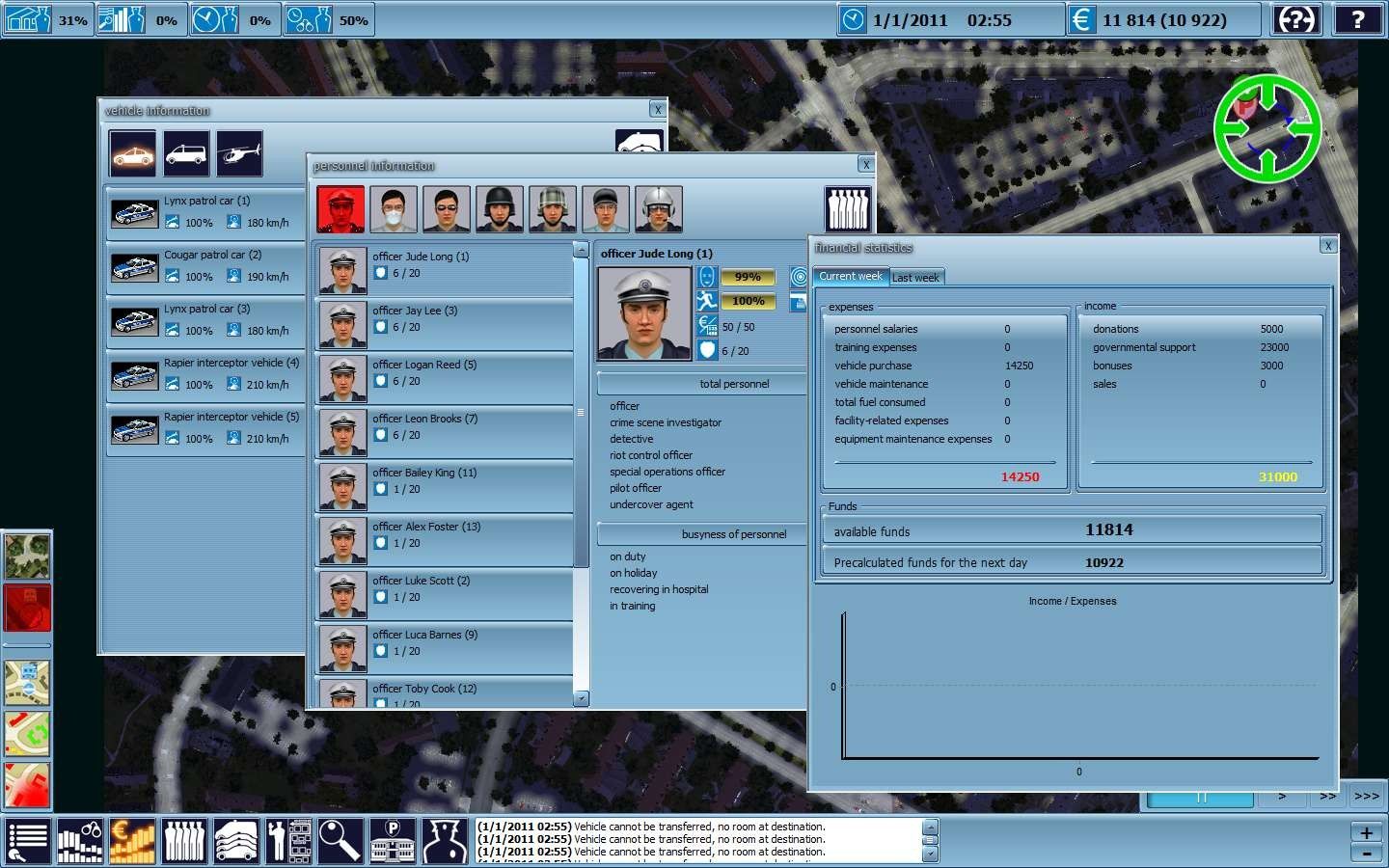1389x868 pixels.
Task: Click the question mark help button
Action: click(1357, 19)
